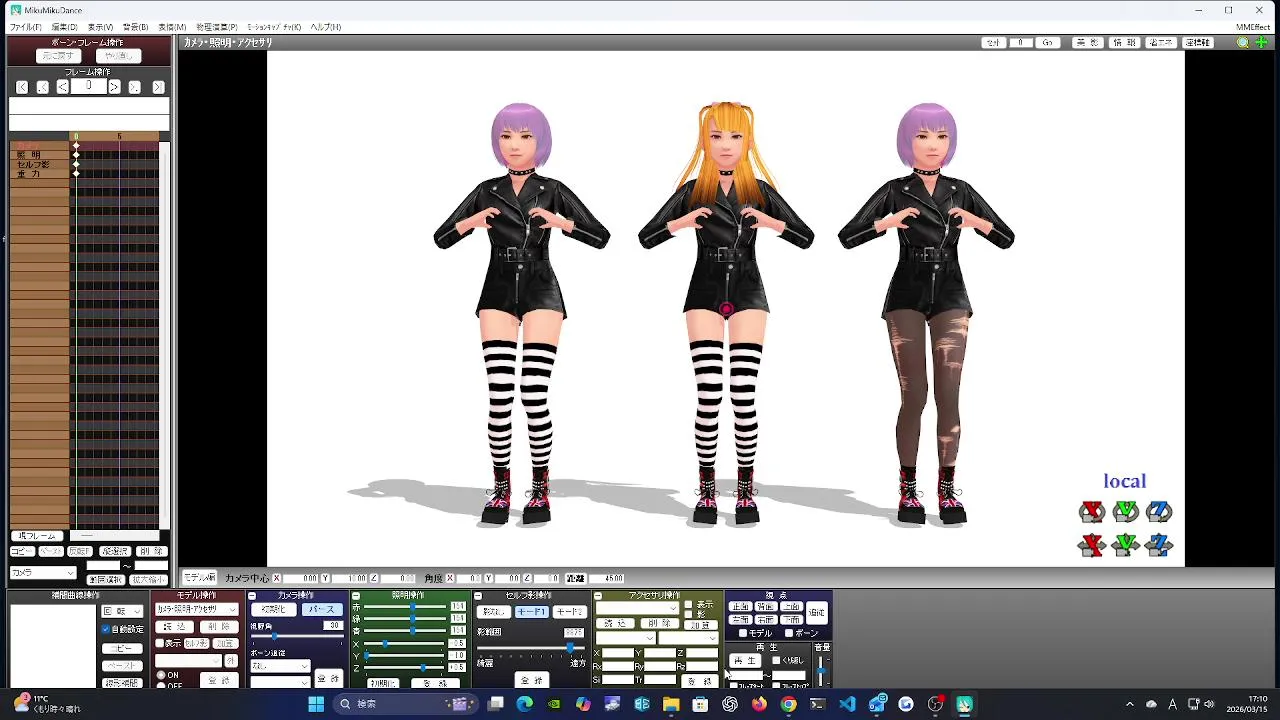Screen dimensions: 1280x720
Task: Click the blue Z move axis icon
Action: click(1159, 545)
